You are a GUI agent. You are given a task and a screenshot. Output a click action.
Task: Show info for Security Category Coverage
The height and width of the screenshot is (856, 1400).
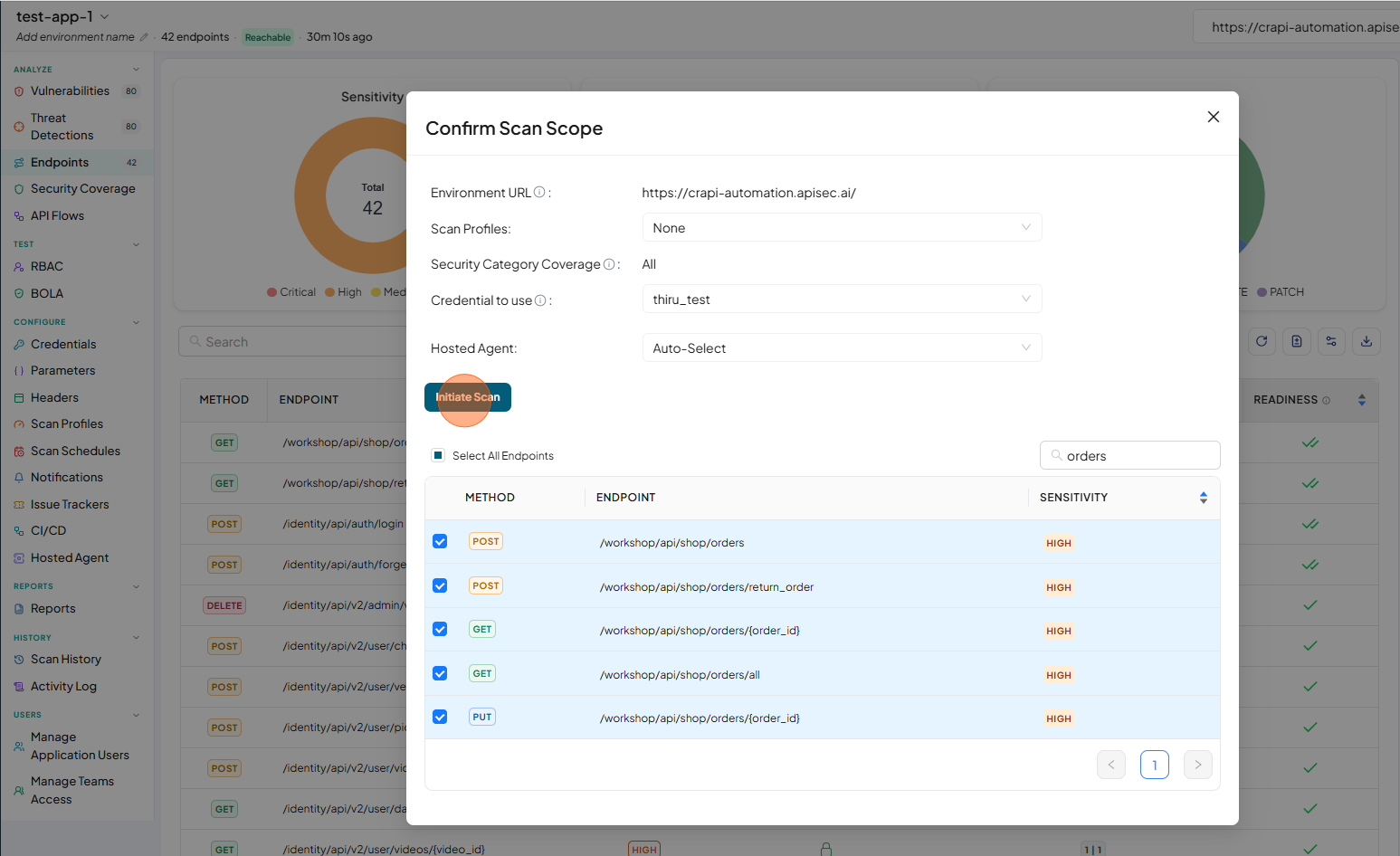(x=609, y=264)
